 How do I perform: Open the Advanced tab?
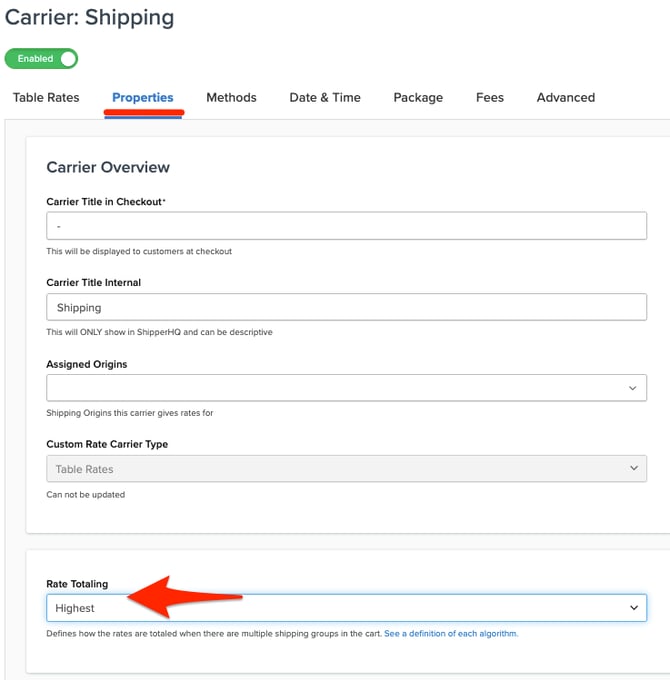click(566, 98)
